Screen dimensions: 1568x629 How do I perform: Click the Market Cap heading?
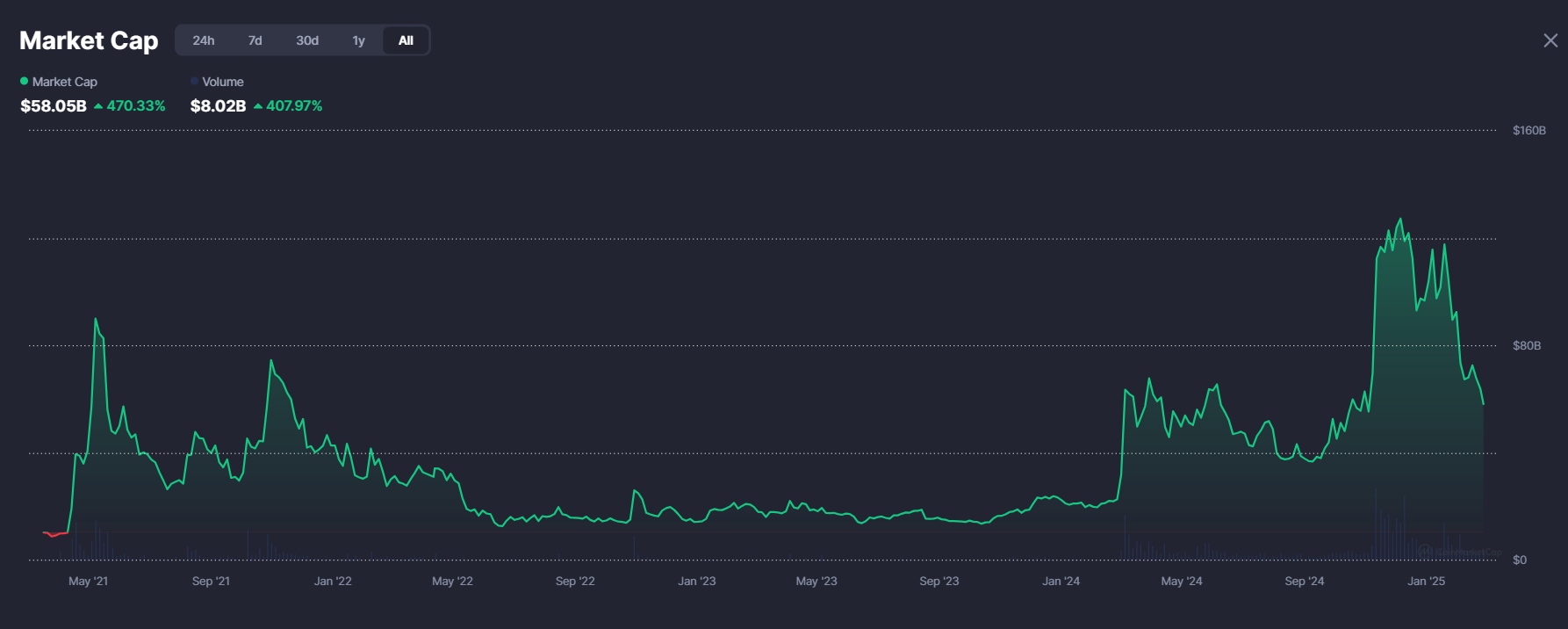pyautogui.click(x=89, y=40)
